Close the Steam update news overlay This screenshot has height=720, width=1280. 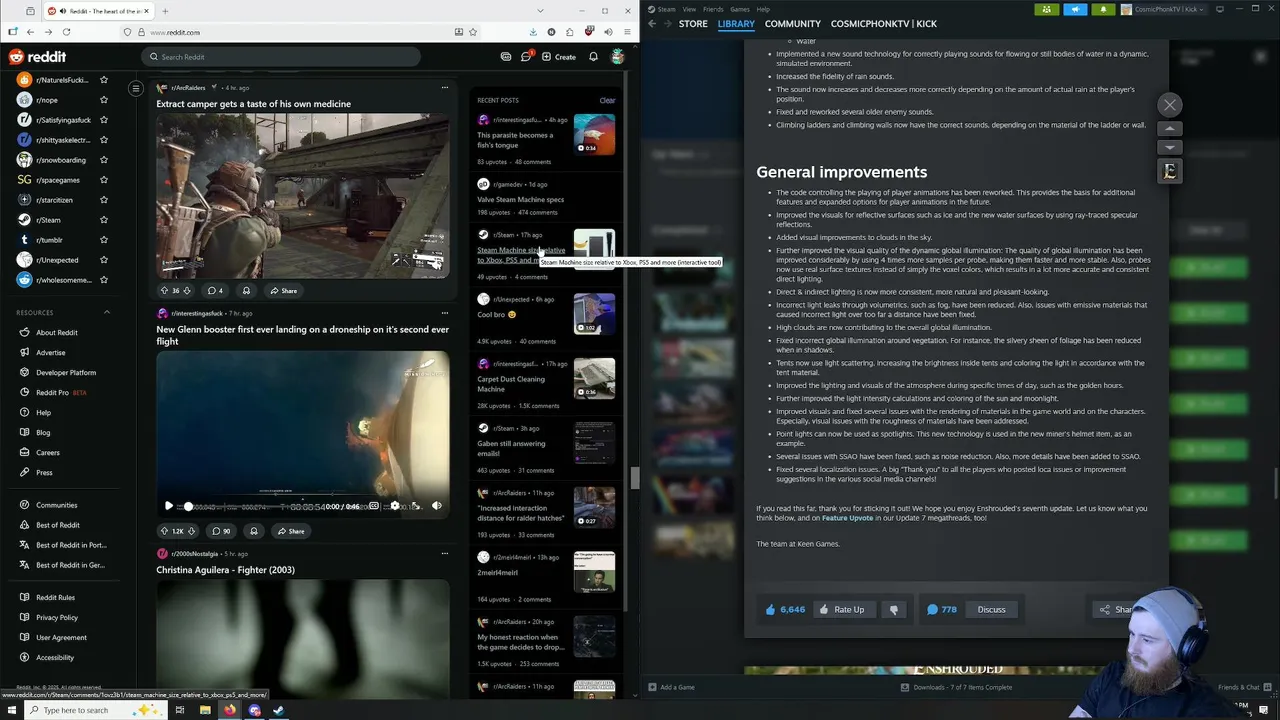(x=1170, y=105)
